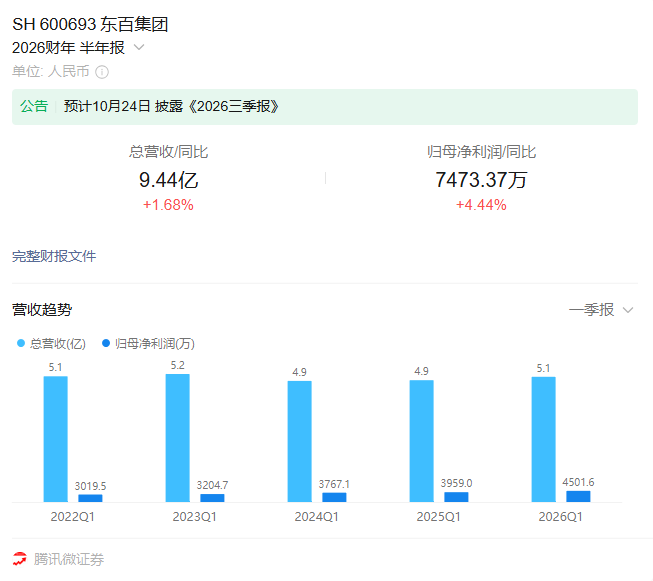Click the 9.44亿 total revenue value
The image size is (653, 581).
click(x=169, y=180)
